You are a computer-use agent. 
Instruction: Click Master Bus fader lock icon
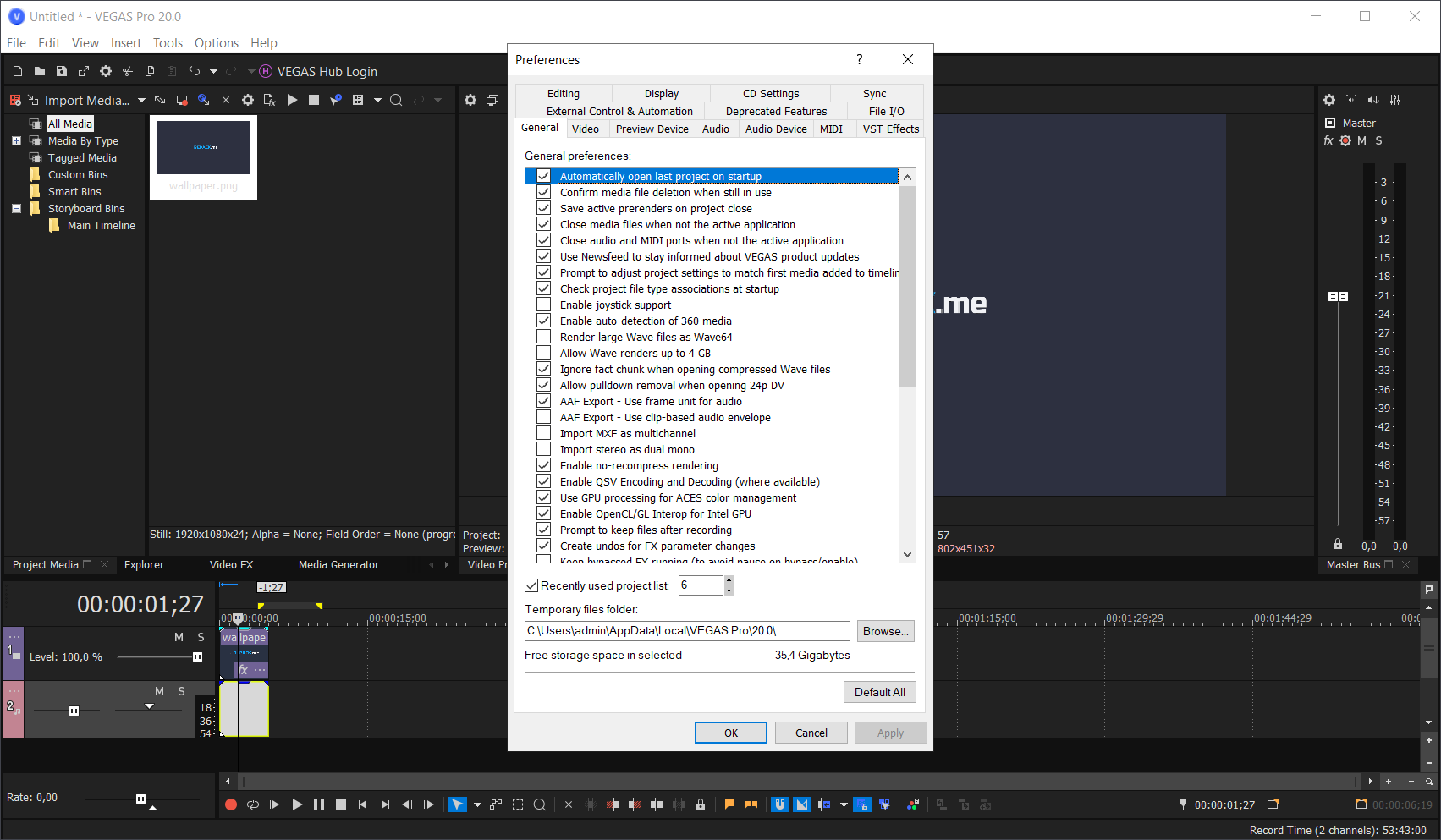pyautogui.click(x=1338, y=544)
